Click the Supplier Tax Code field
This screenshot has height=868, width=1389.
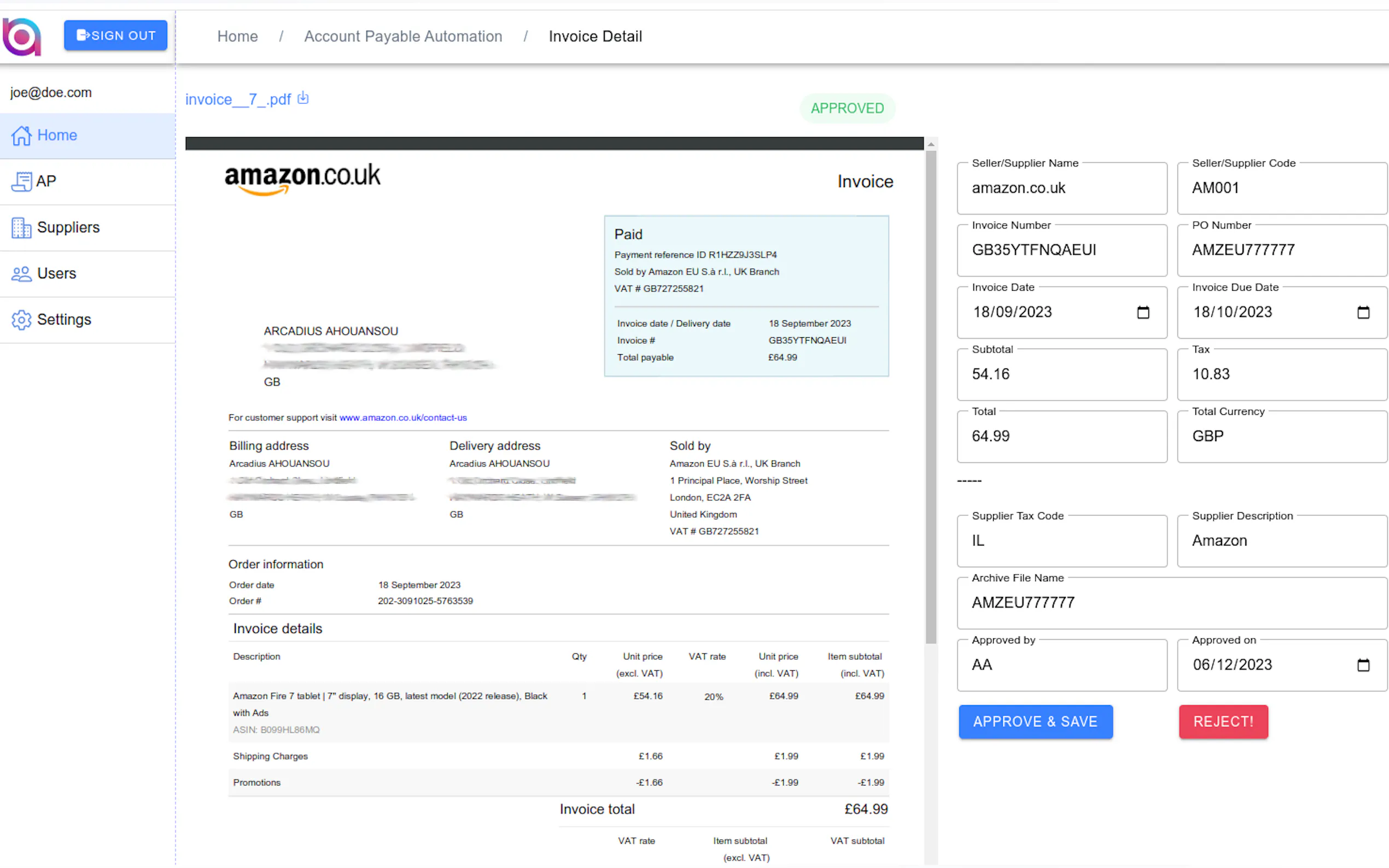point(1061,541)
